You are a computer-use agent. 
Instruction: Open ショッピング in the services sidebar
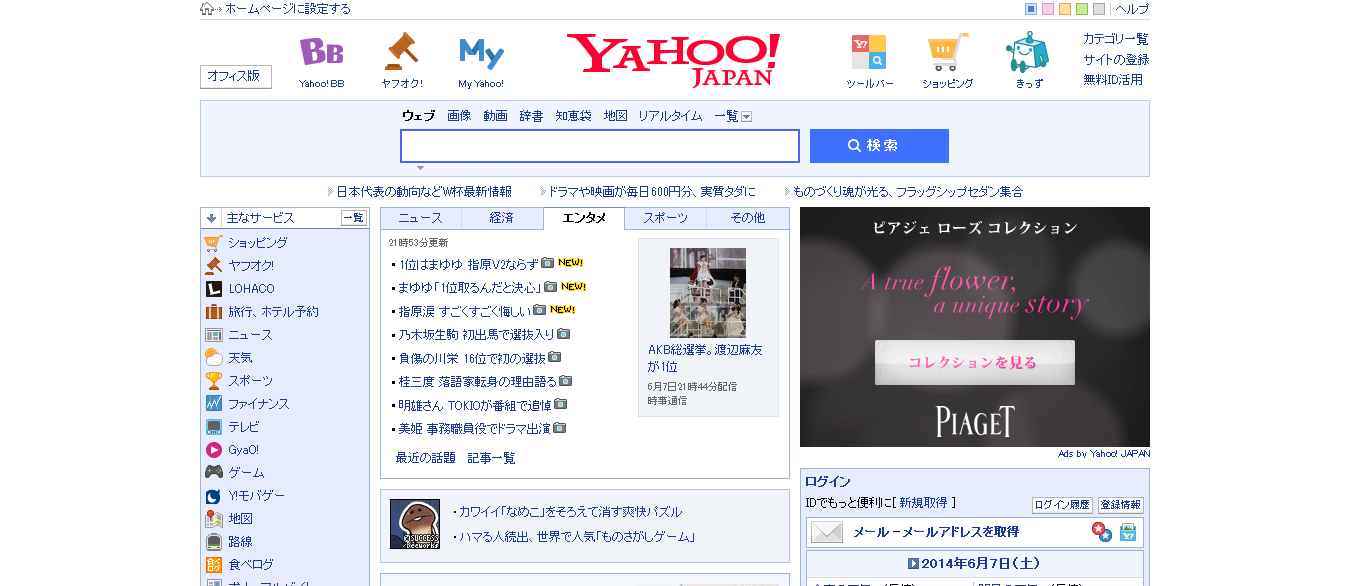(257, 243)
